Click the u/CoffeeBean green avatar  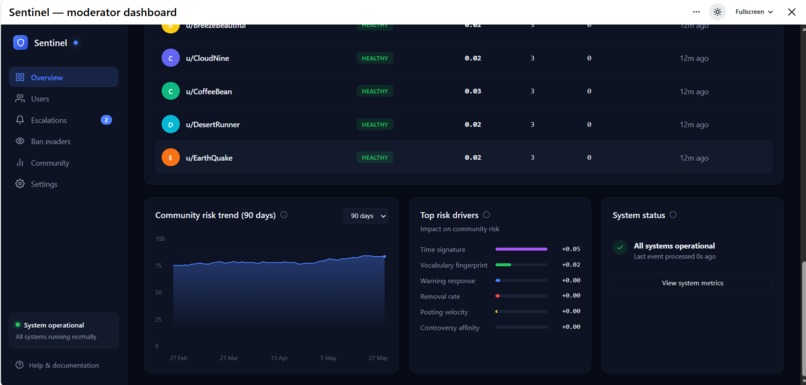(171, 91)
